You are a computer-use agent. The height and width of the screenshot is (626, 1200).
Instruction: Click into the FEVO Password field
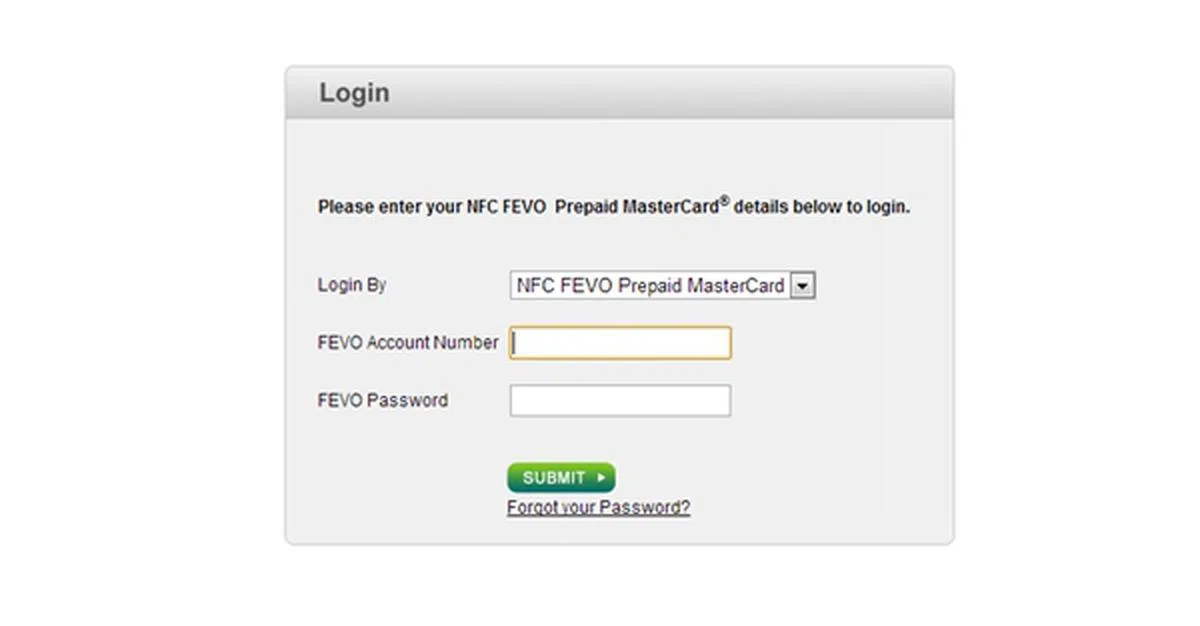click(x=620, y=401)
